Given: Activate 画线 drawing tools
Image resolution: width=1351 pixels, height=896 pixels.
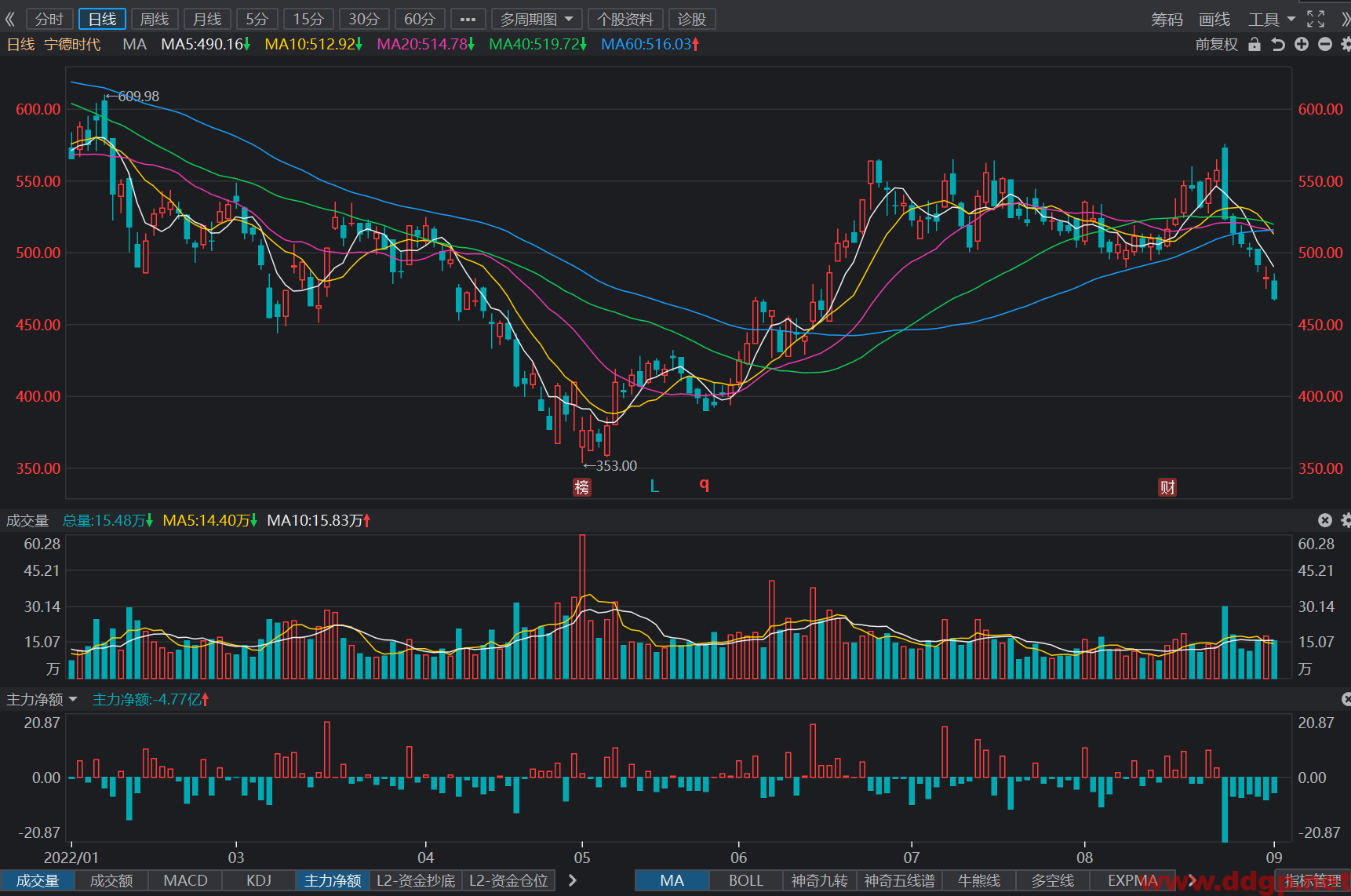Looking at the screenshot, I should coord(1214,19).
